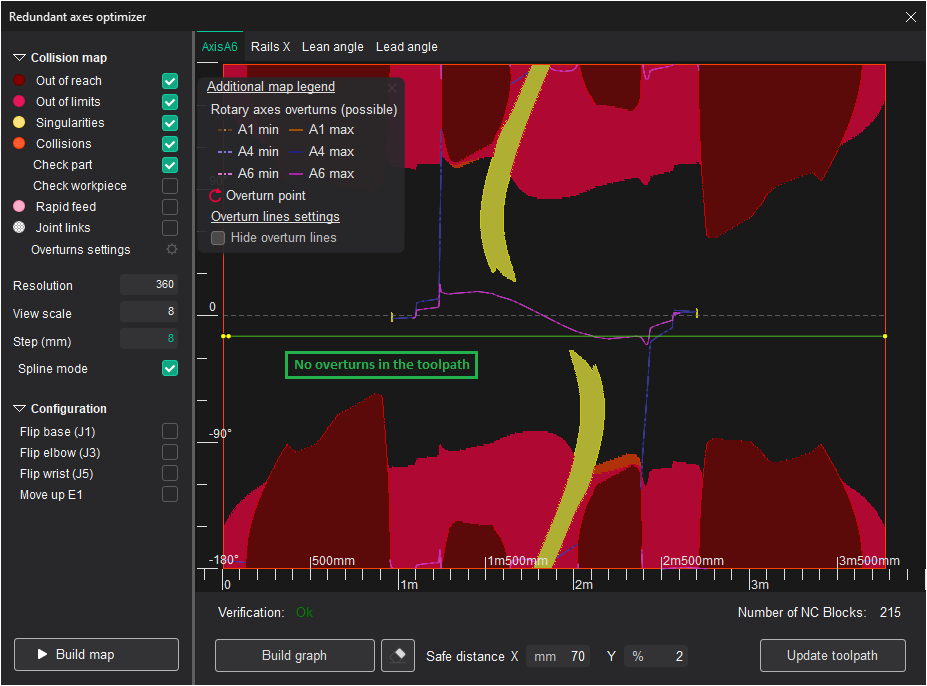Viewport: 927px width, 686px height.
Task: Click the red Overturn point icon
Action: point(216,196)
